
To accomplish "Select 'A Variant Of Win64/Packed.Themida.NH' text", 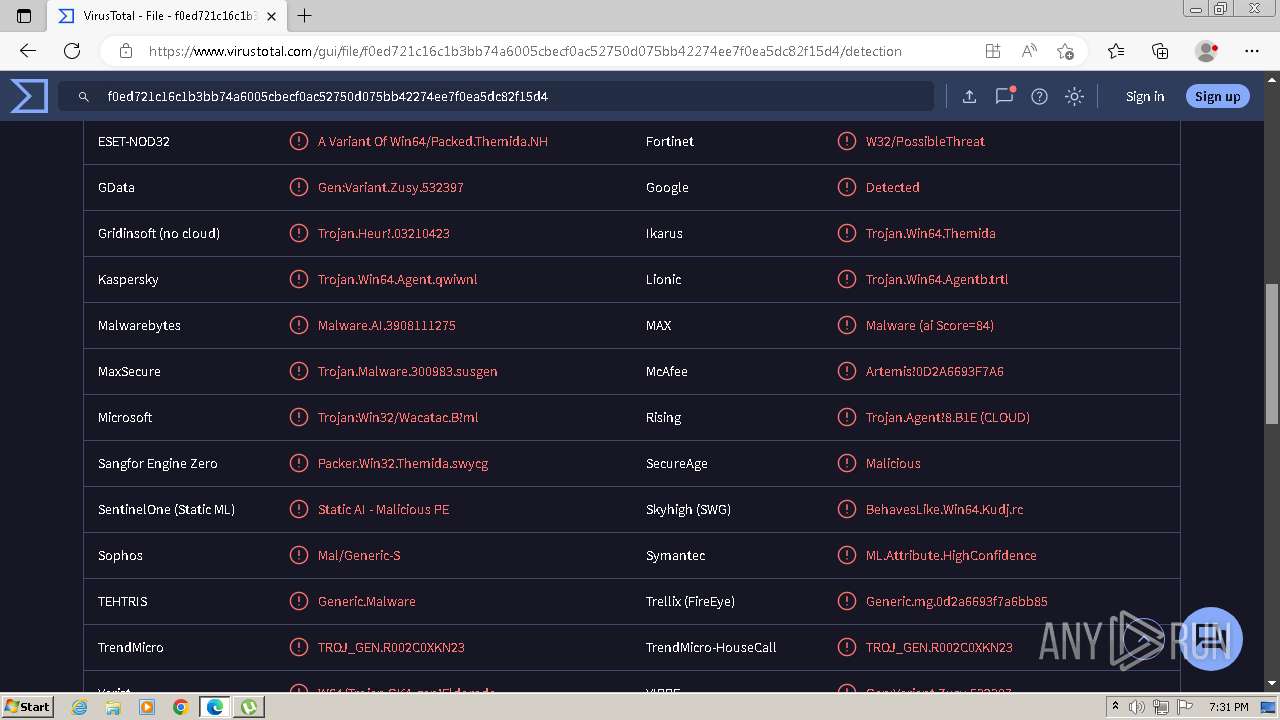I will click(x=433, y=141).
